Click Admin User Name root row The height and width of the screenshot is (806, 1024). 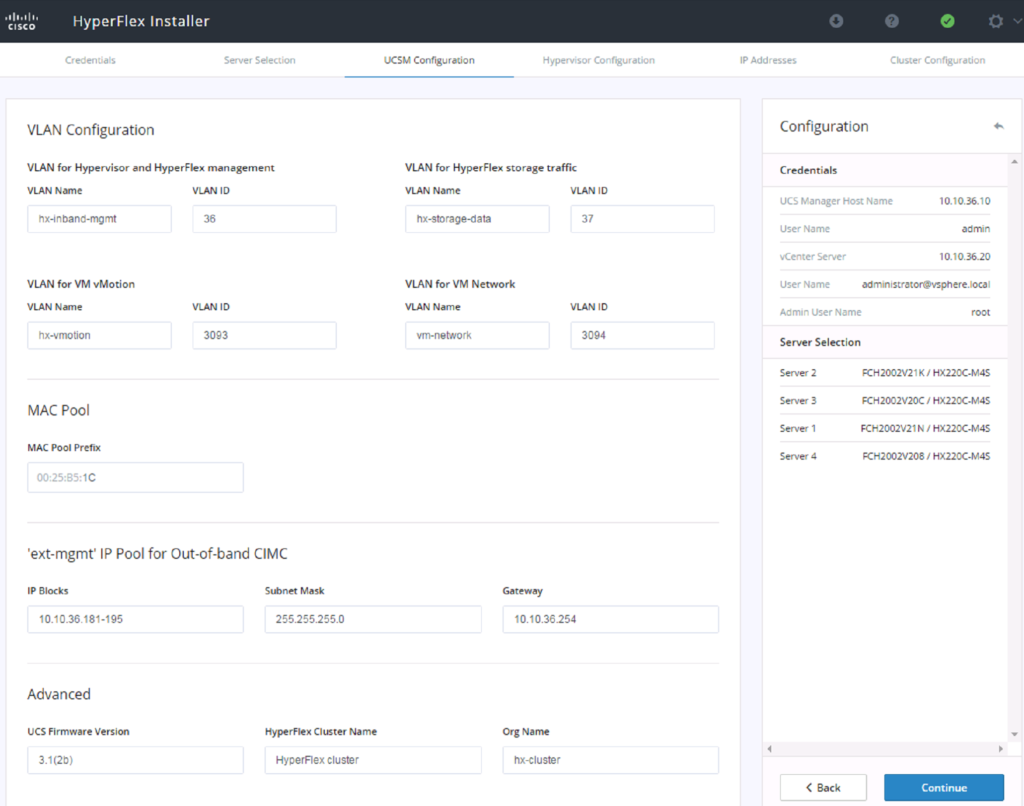885,312
